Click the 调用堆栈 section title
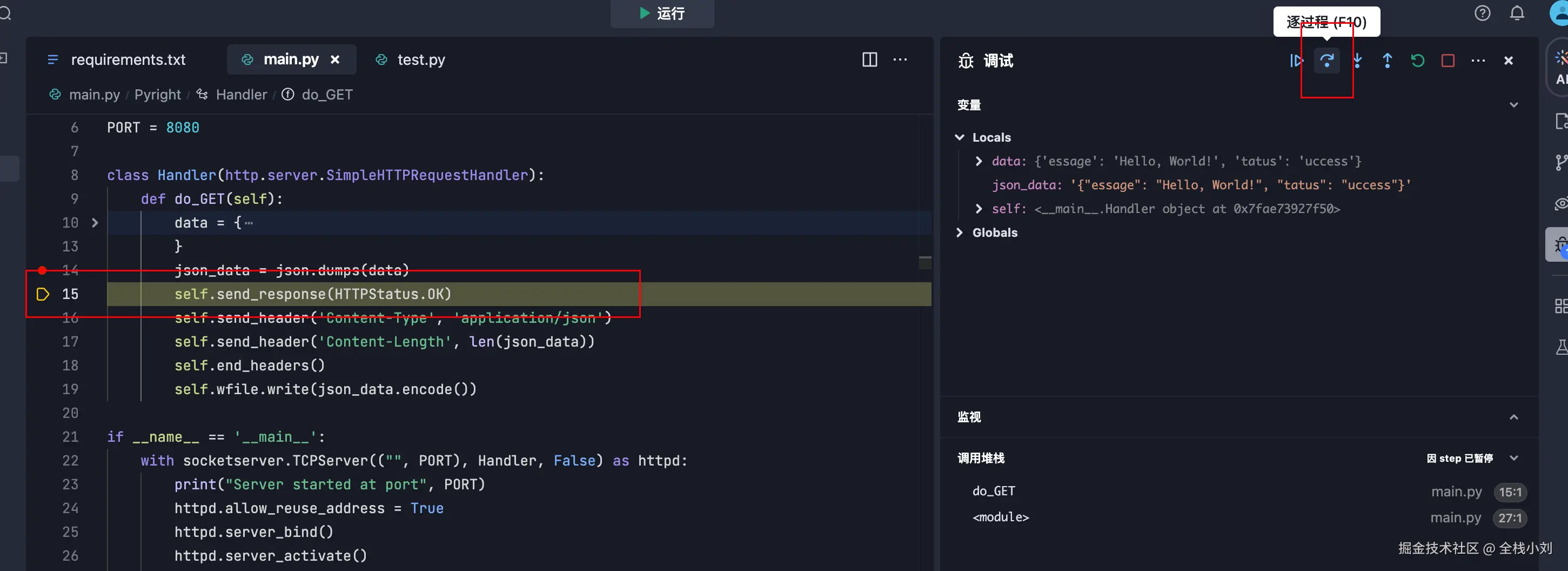Image resolution: width=1568 pixels, height=571 pixels. [x=981, y=457]
